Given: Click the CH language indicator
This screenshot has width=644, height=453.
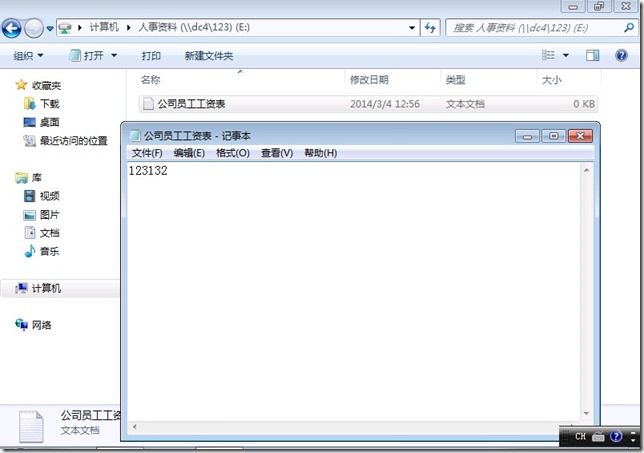Looking at the screenshot, I should [x=580, y=436].
